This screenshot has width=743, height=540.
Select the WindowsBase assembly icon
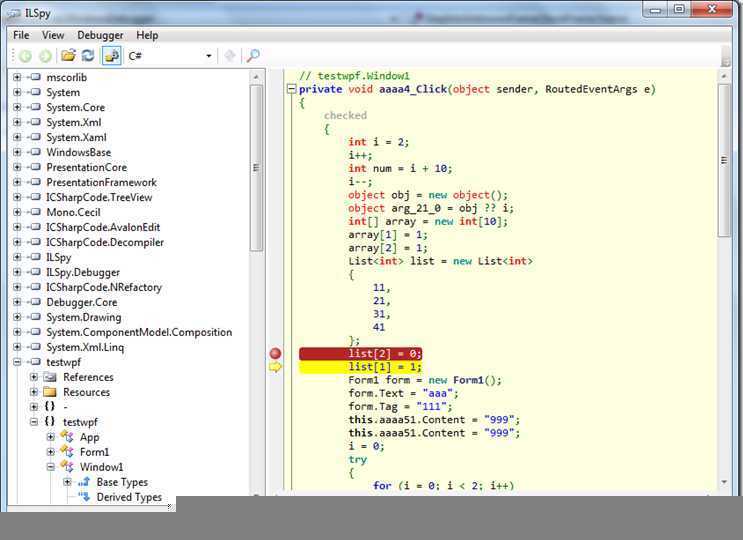coord(36,152)
